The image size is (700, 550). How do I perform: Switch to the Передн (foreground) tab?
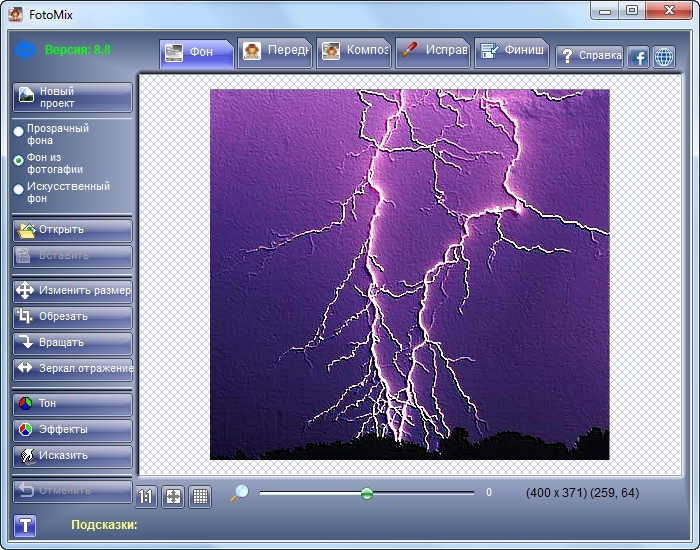[x=275, y=52]
